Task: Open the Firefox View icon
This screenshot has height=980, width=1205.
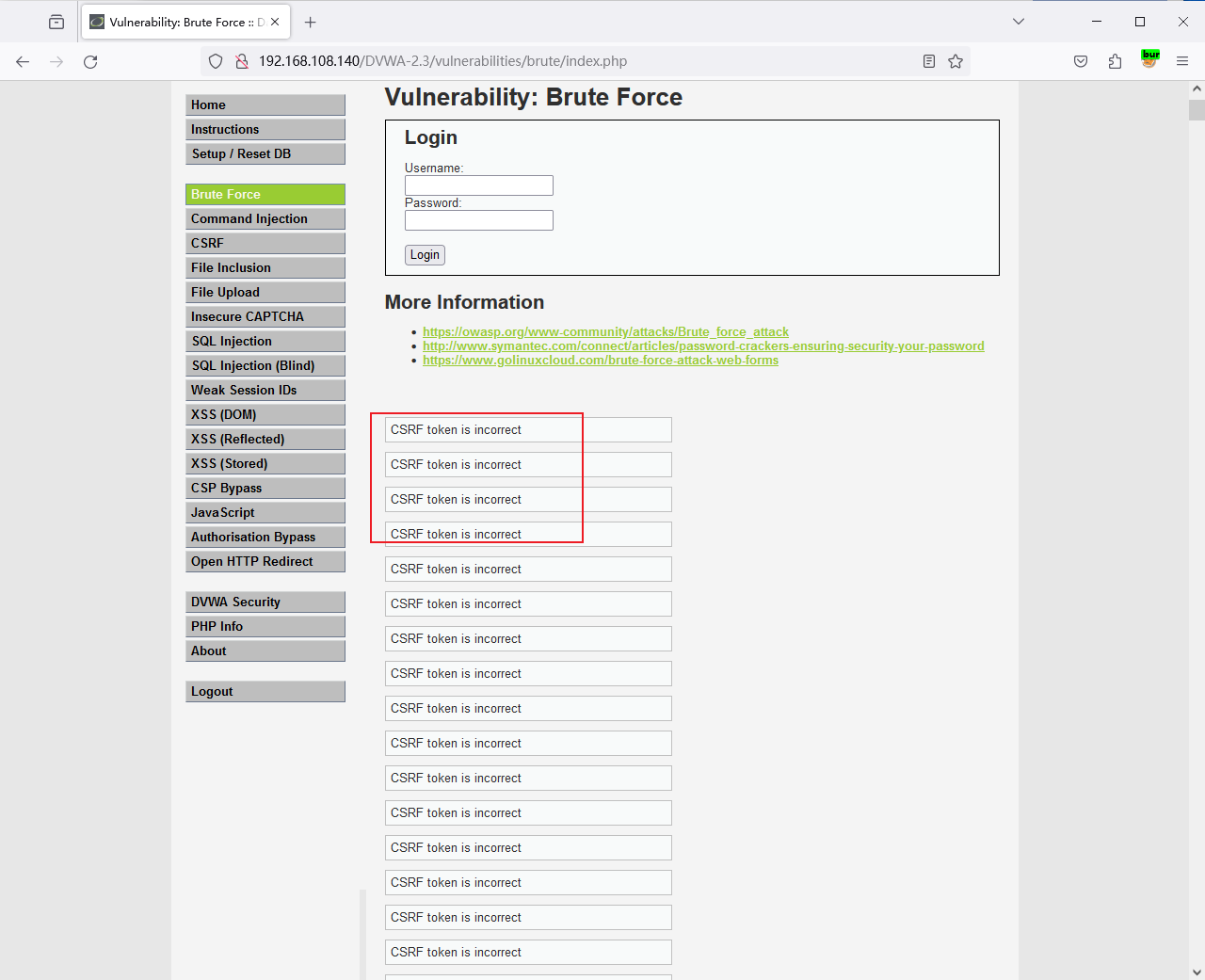Action: click(x=56, y=22)
